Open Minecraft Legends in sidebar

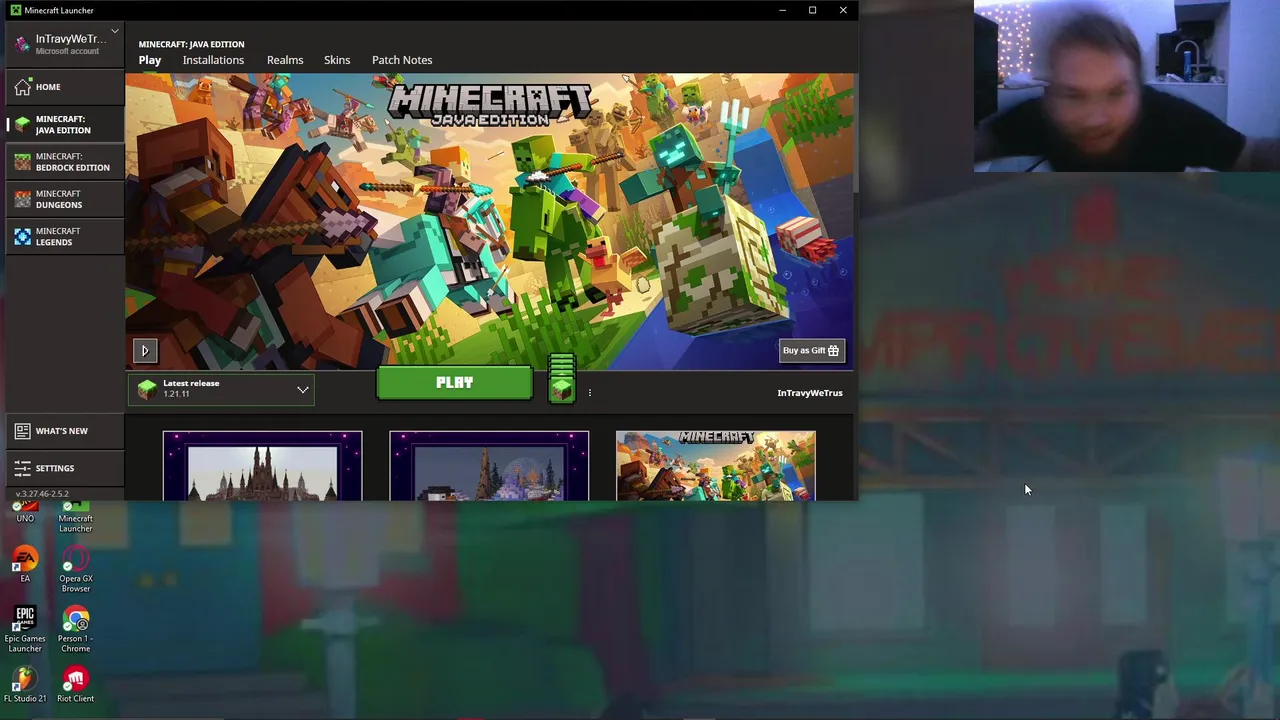(63, 236)
